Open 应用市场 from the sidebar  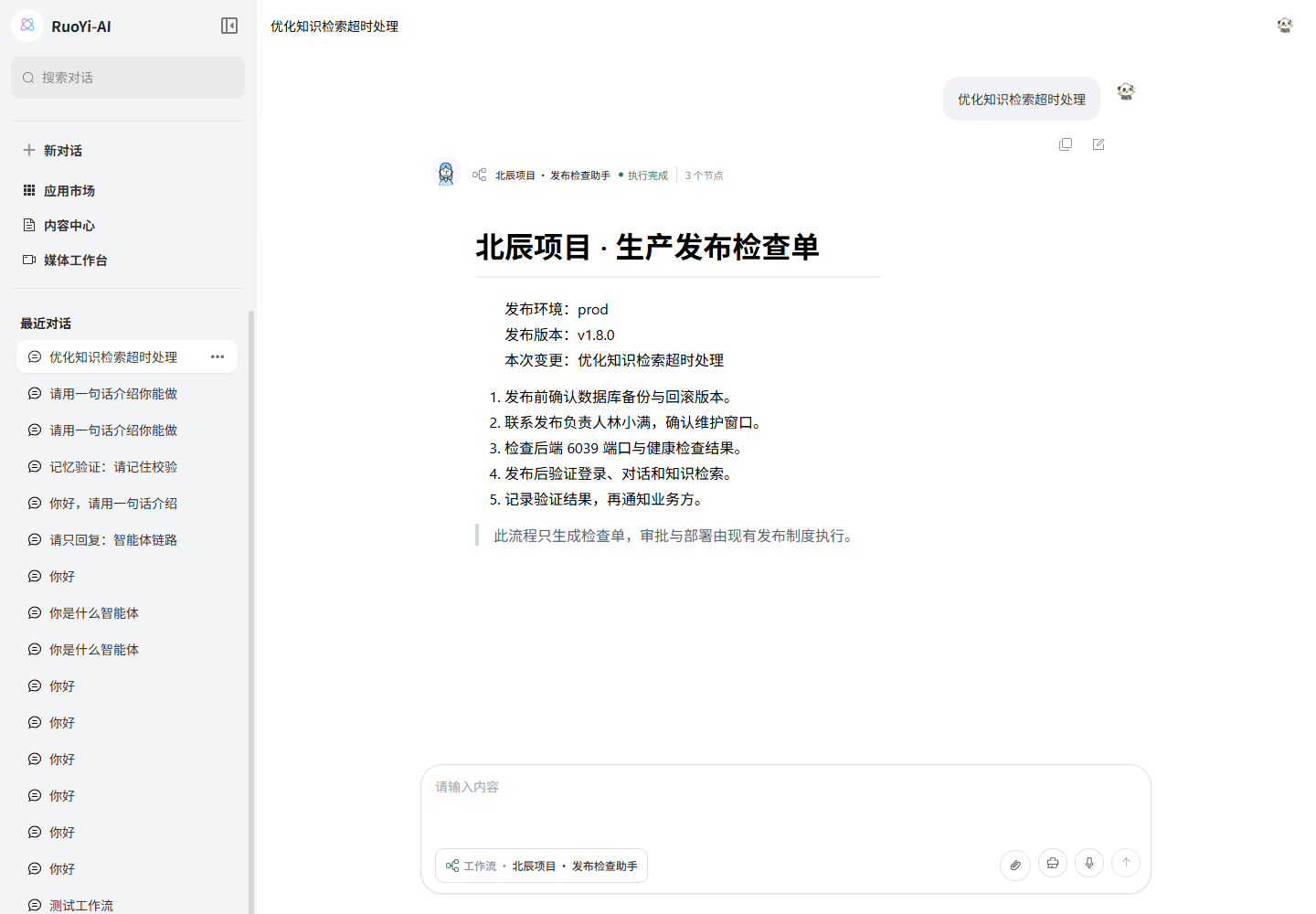pos(128,190)
